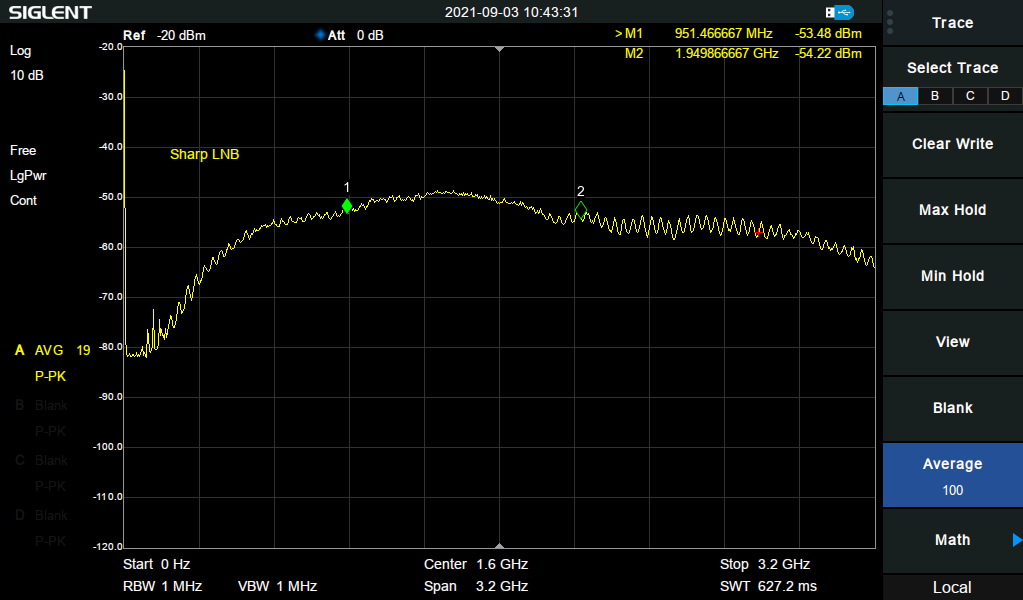The image size is (1023, 600).
Task: Click the blue diamond next to Att
Action: pos(320,35)
